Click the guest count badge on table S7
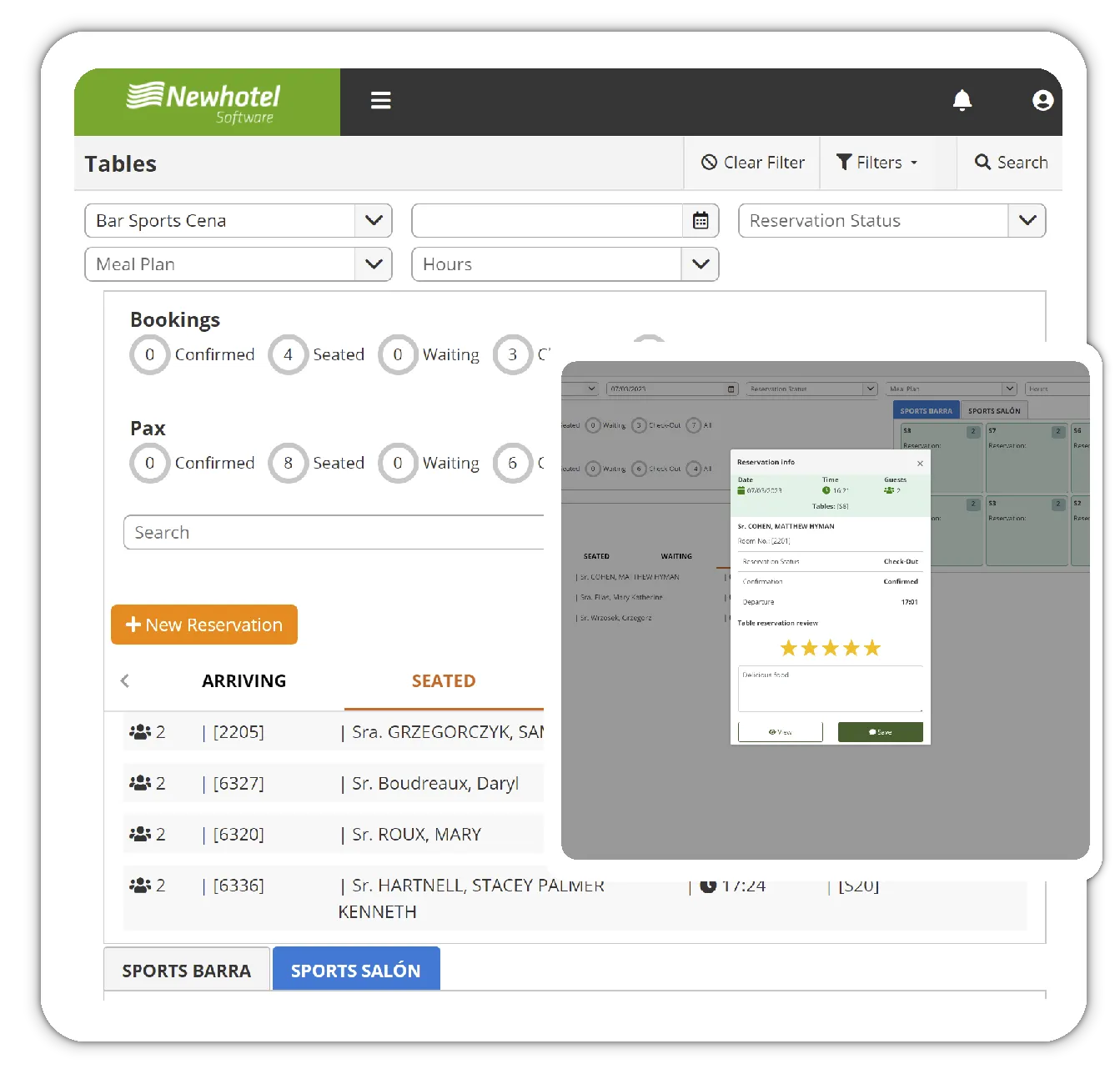Image resolution: width=1120 pixels, height=1079 pixels. [x=1058, y=432]
